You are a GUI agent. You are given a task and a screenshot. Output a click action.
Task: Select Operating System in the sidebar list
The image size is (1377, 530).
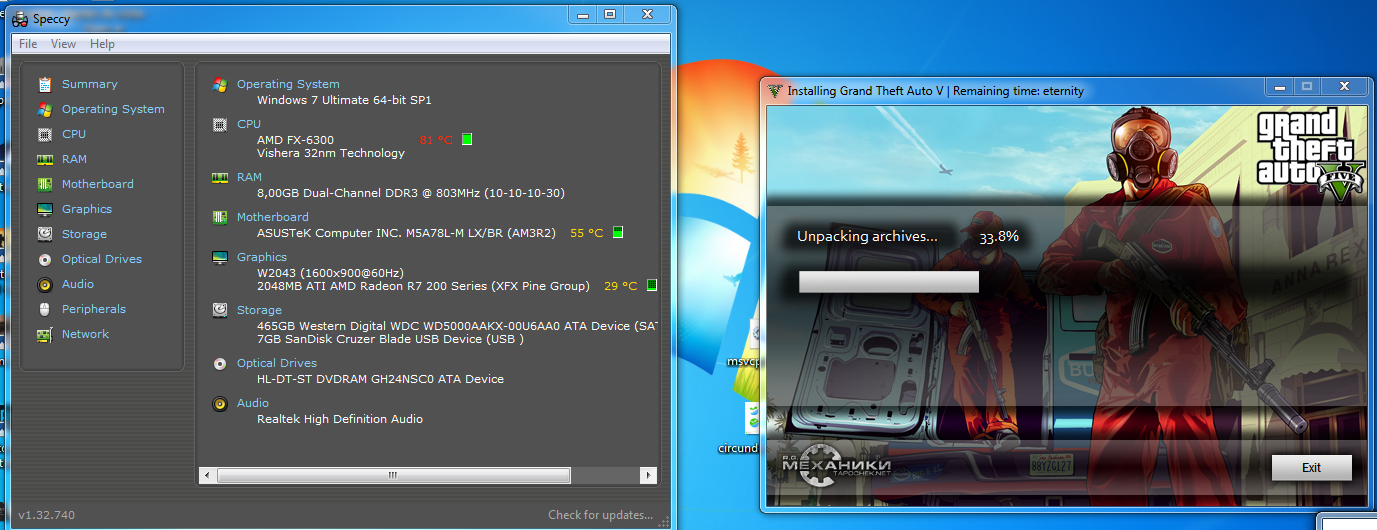(x=113, y=109)
